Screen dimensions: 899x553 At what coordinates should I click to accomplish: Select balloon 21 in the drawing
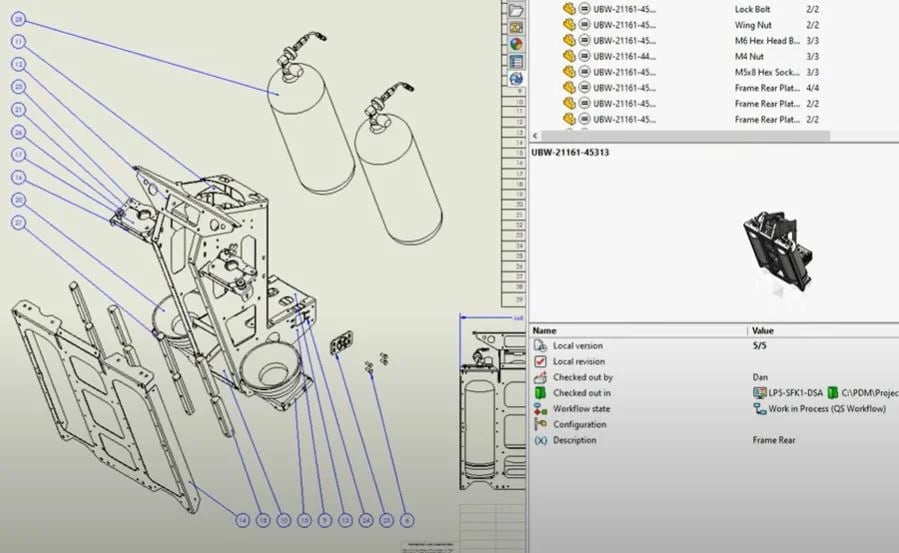click(18, 109)
